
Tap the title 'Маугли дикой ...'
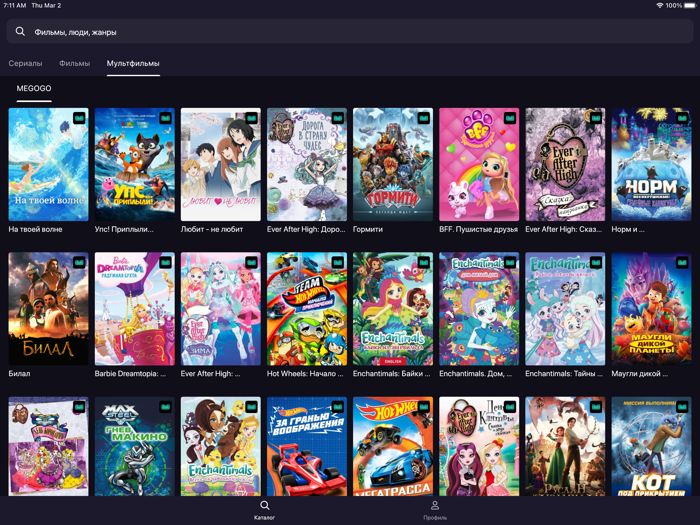[x=640, y=374]
